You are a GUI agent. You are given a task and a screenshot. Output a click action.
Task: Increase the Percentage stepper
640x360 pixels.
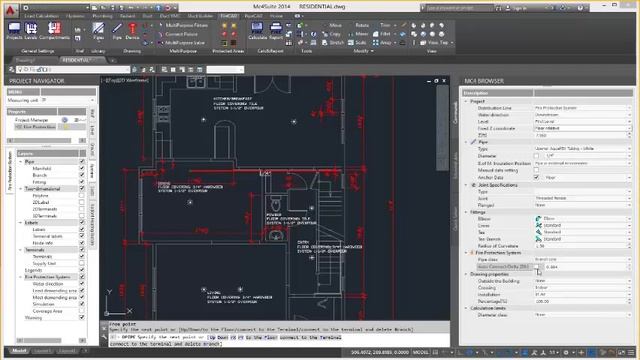(x=629, y=300)
